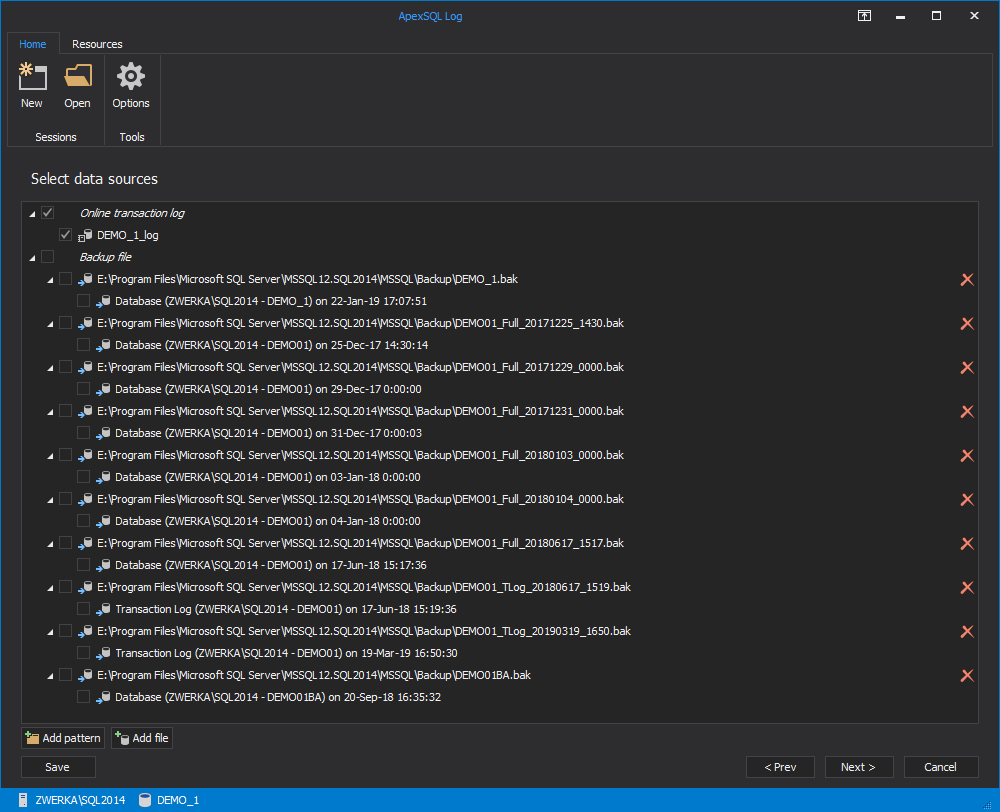Select Database DEMO01 on 17-Jun-18 15:17:36 row
The image size is (1000, 812).
pyautogui.click(x=271, y=565)
